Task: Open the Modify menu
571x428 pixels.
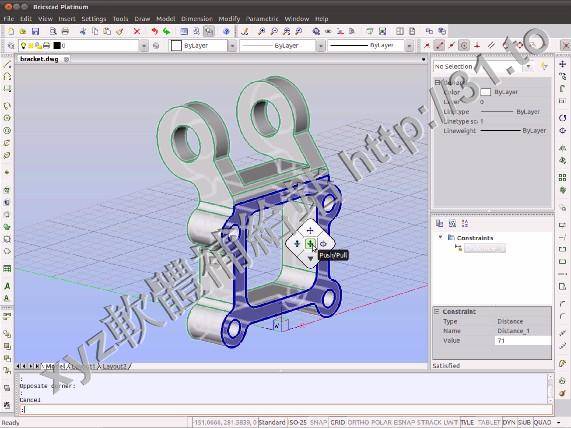Action: tap(229, 19)
